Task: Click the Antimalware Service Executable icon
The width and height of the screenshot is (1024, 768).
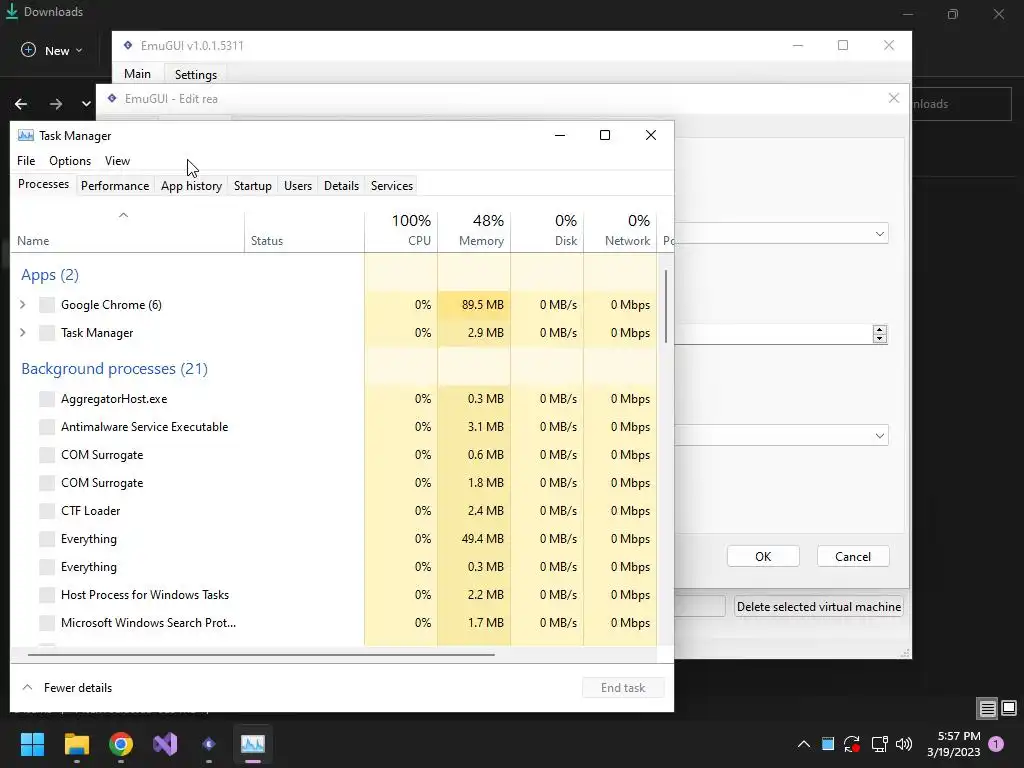Action: click(x=47, y=427)
